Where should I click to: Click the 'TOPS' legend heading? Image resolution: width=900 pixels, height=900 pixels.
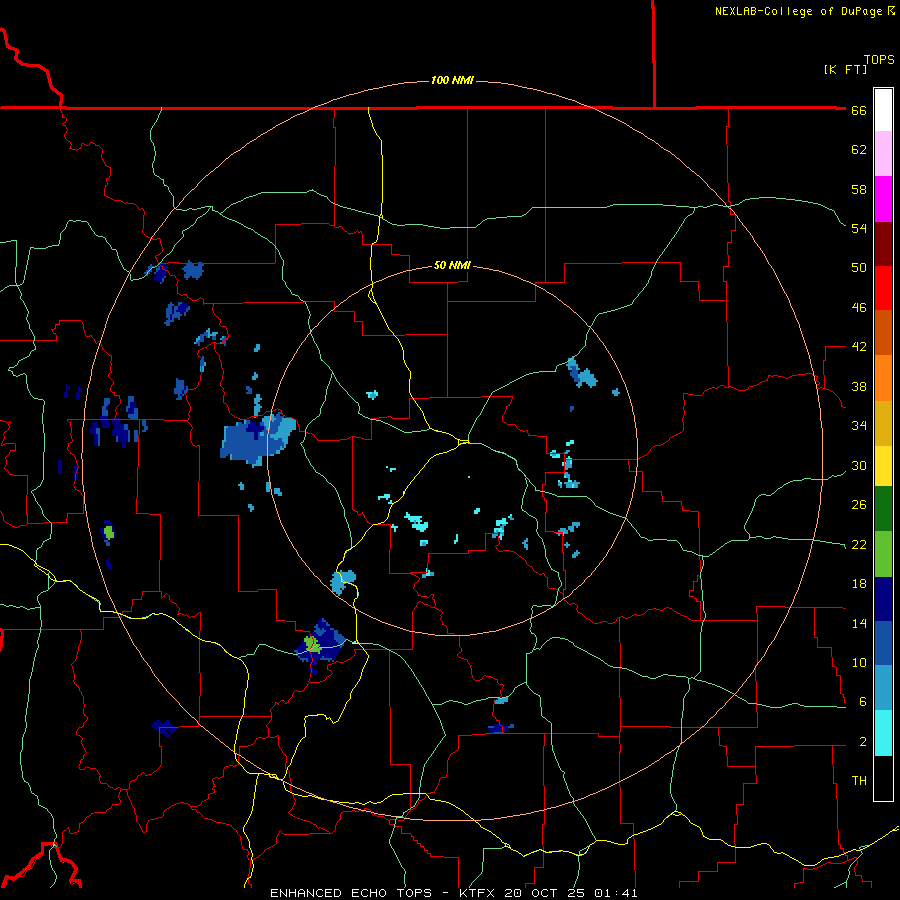point(879,59)
